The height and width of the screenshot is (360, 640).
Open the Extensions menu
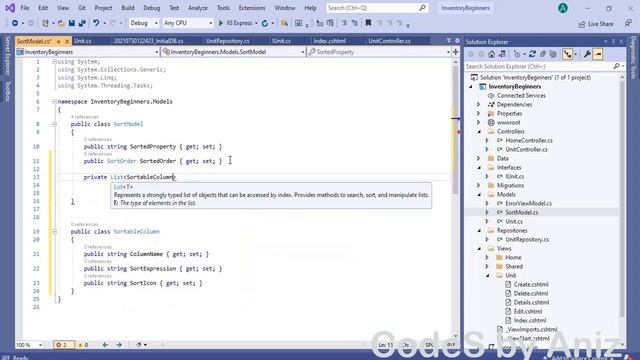tap(252, 8)
